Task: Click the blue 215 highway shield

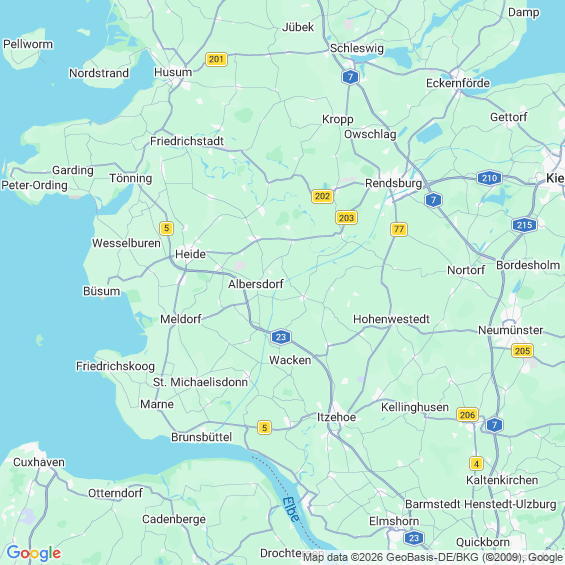Action: 524,225
